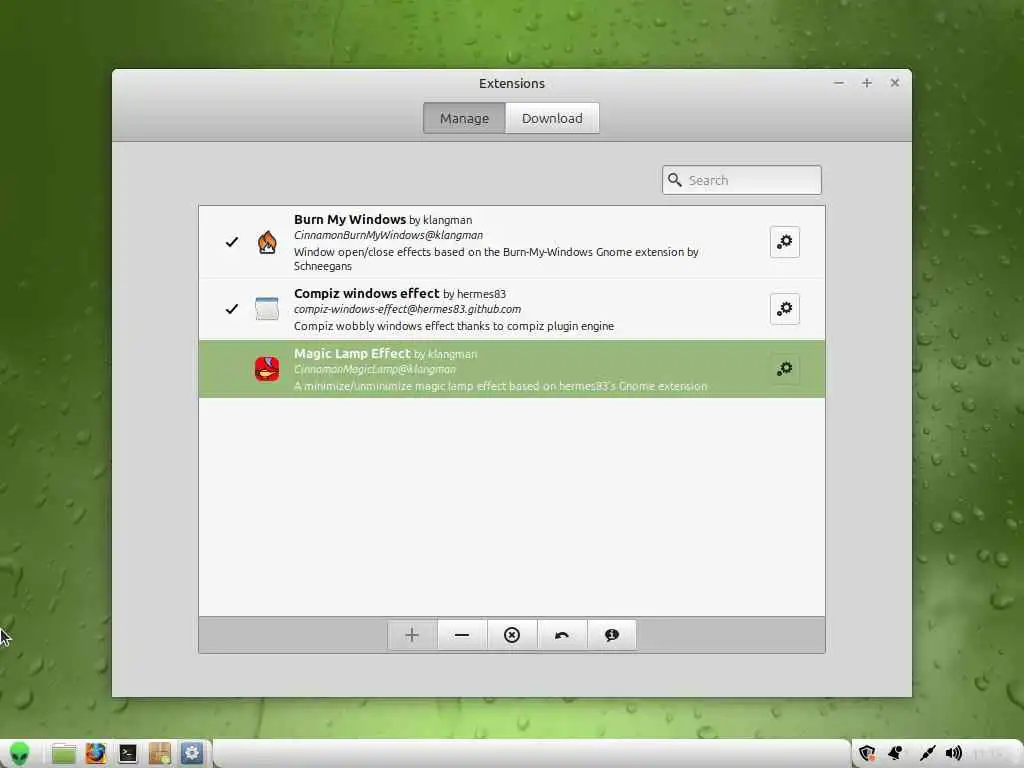1024x768 pixels.
Task: Click CinnamonBurnMyWindows@klangman identifier text
Action: tap(389, 235)
